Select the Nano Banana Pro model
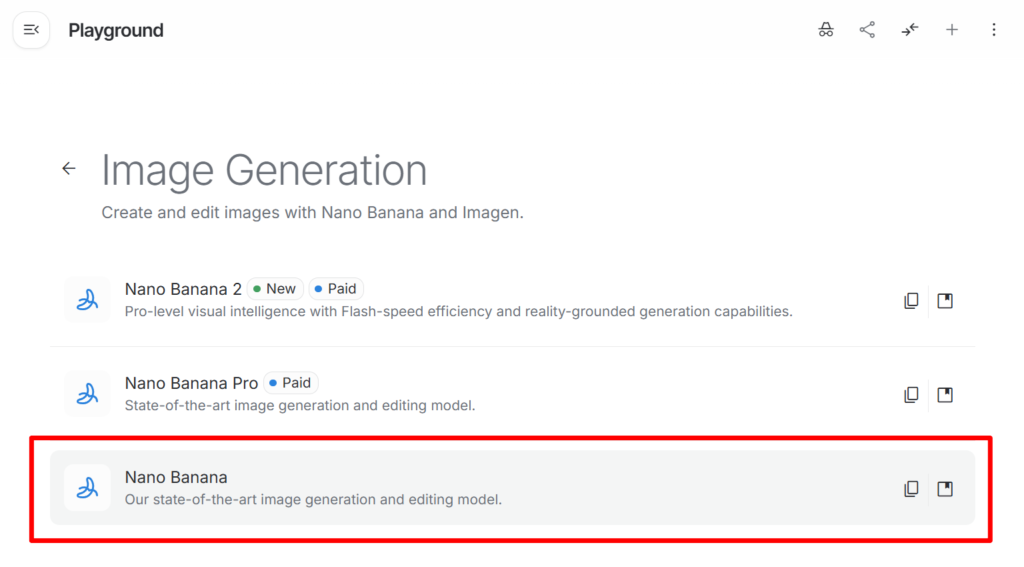 click(x=191, y=383)
